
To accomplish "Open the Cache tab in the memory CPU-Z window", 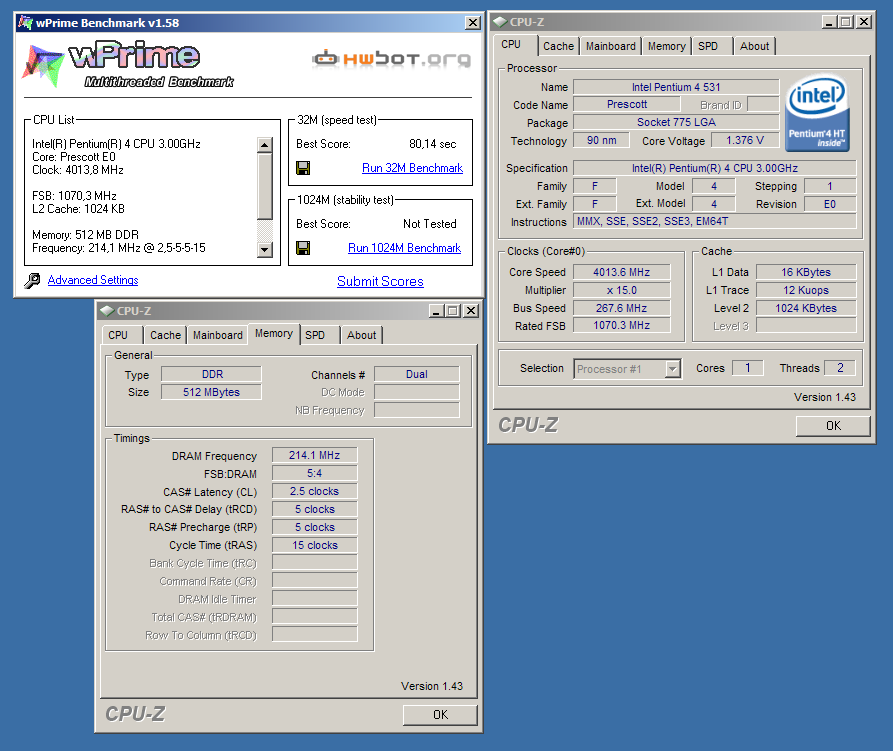I will [x=165, y=335].
